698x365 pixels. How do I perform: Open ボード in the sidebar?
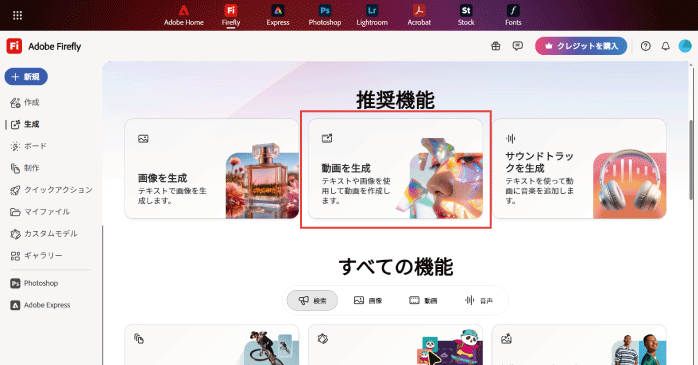point(28,146)
